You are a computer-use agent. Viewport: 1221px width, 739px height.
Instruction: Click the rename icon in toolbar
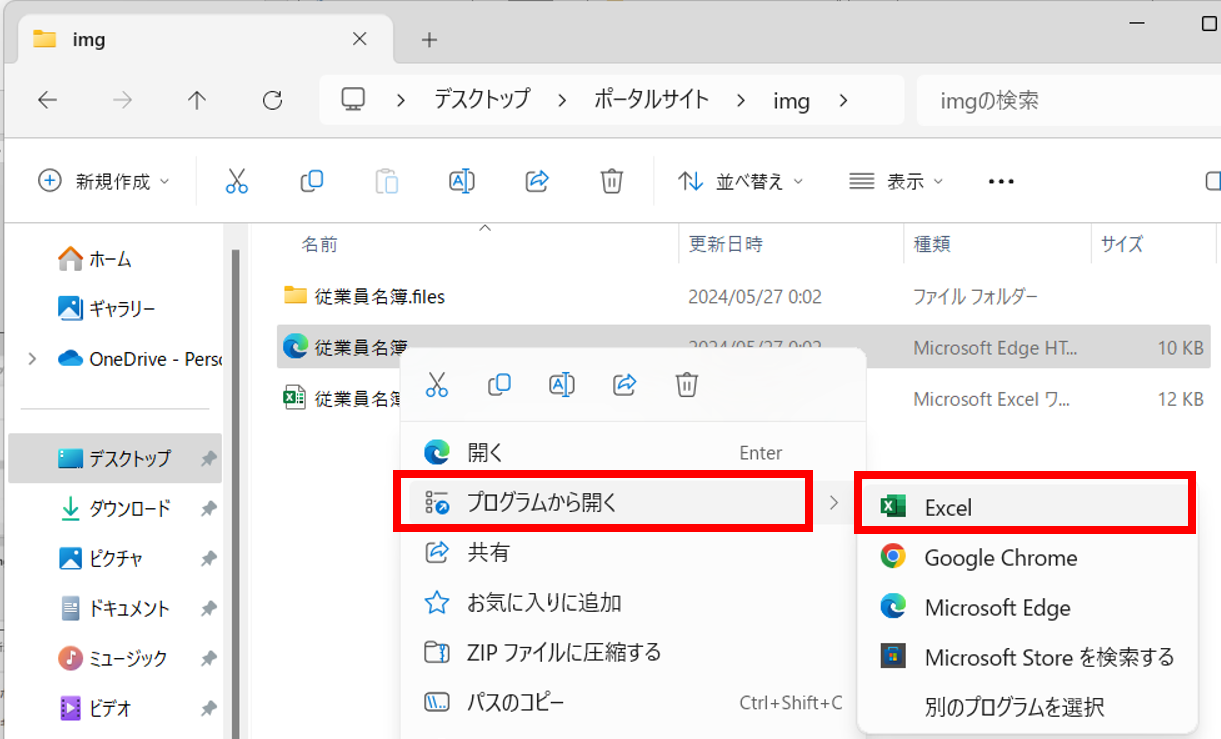[x=461, y=181]
